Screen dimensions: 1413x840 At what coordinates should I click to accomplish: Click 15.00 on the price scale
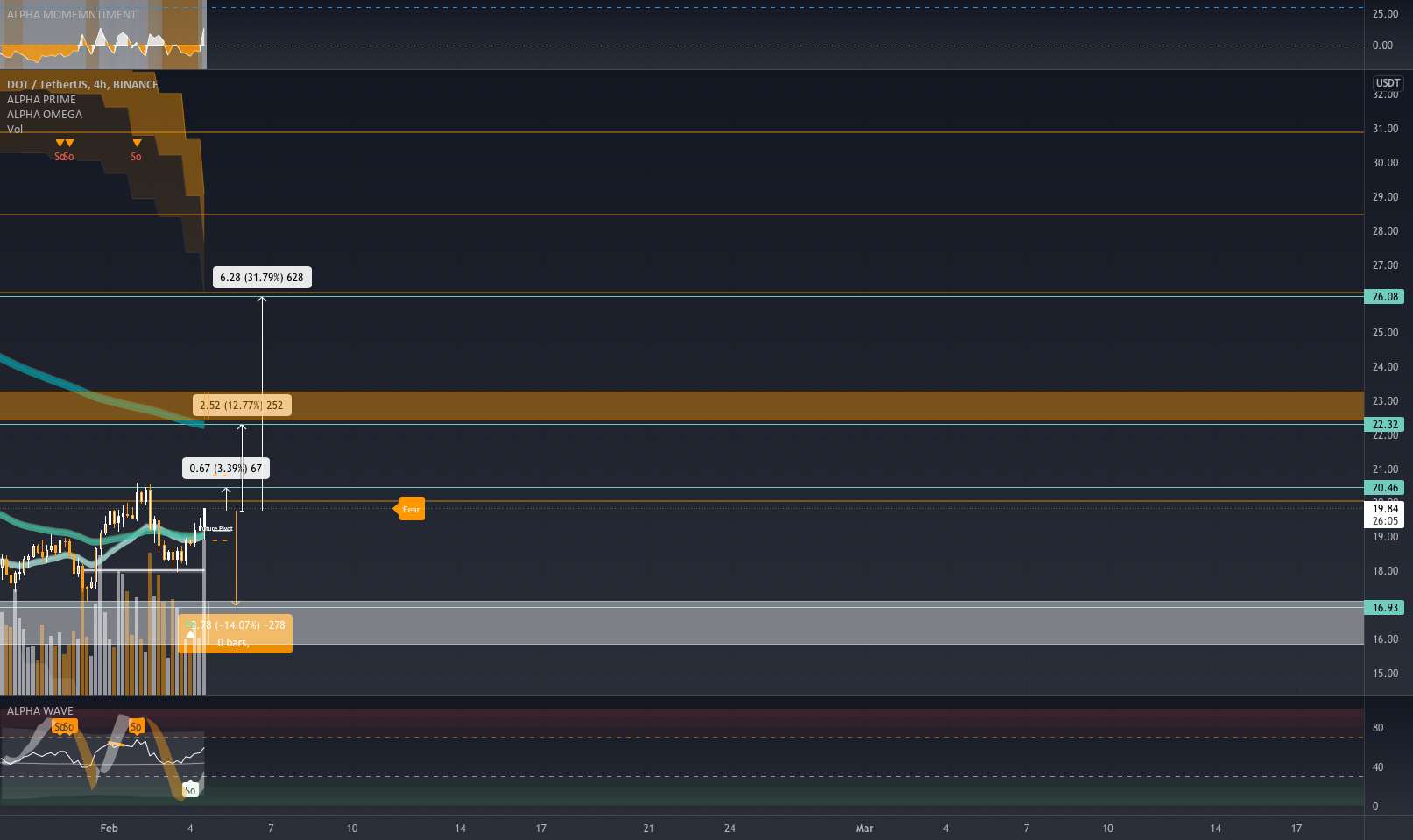pyautogui.click(x=1385, y=674)
